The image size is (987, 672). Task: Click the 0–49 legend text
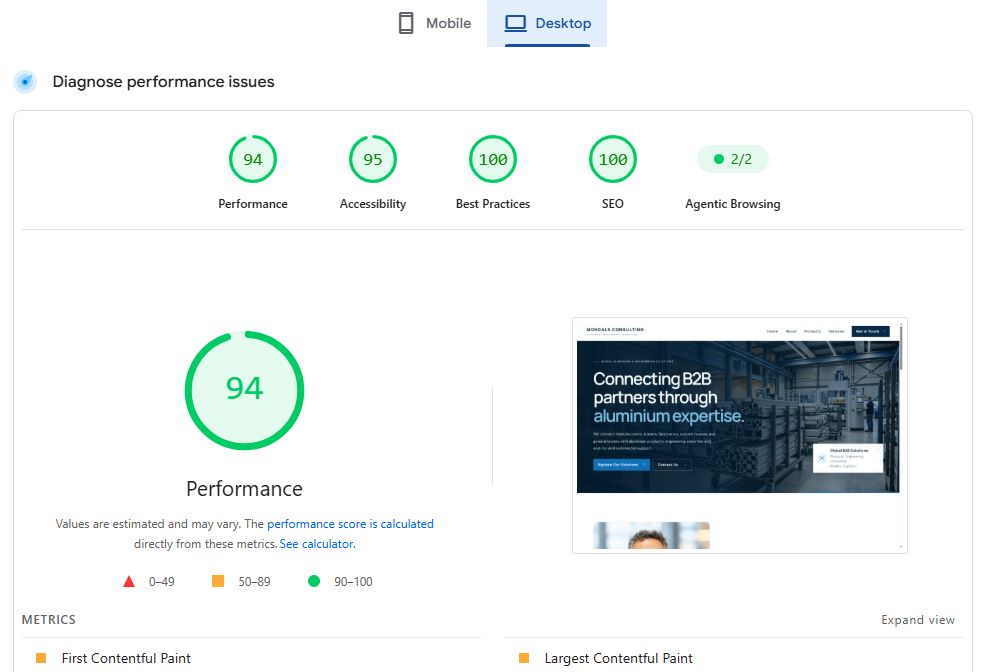click(x=162, y=582)
